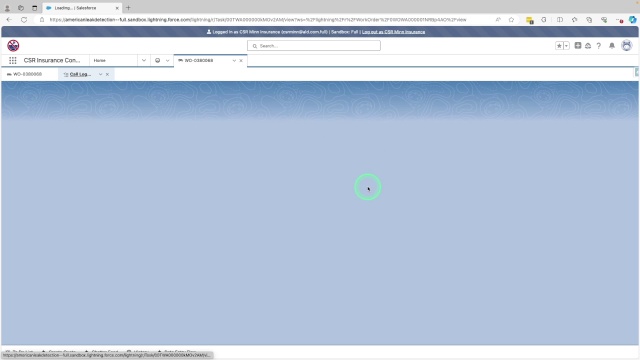Add page to Salesforce favorites star
This screenshot has height=360, width=640.
(559, 46)
